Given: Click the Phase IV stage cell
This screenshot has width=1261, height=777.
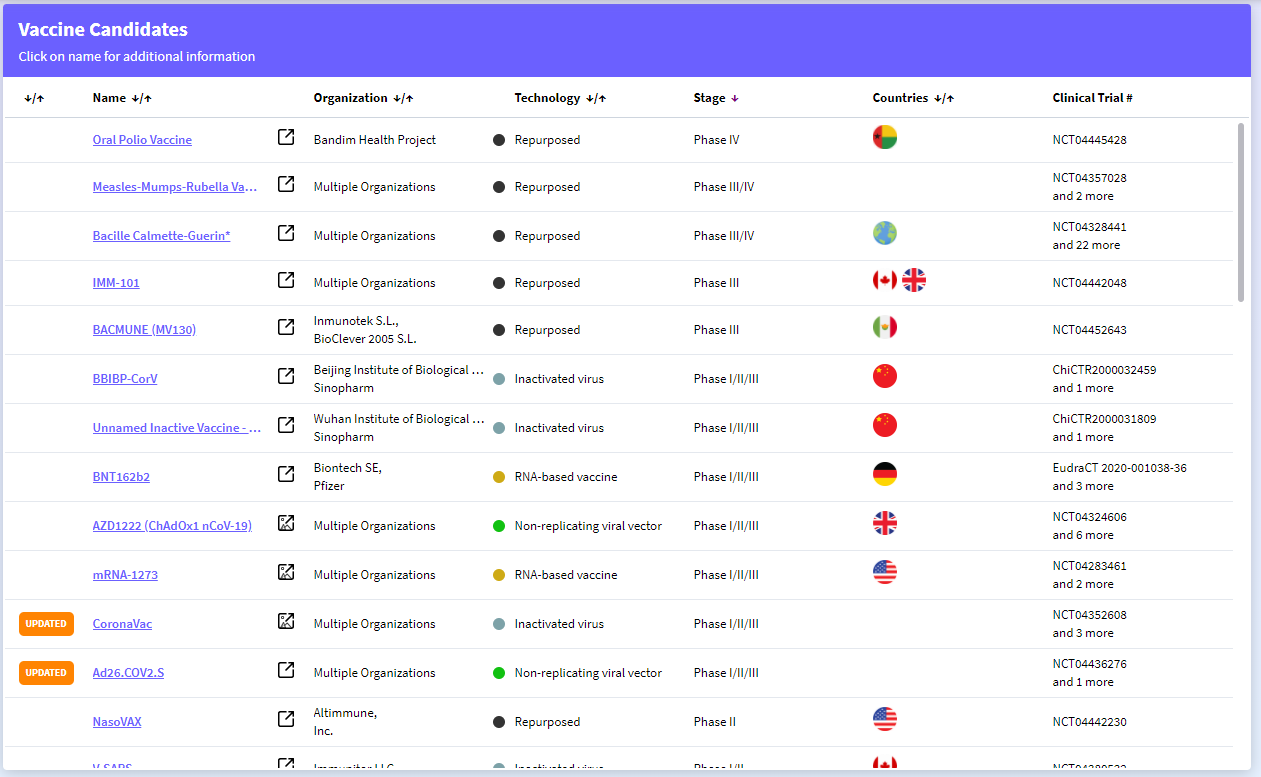Looking at the screenshot, I should coord(716,140).
